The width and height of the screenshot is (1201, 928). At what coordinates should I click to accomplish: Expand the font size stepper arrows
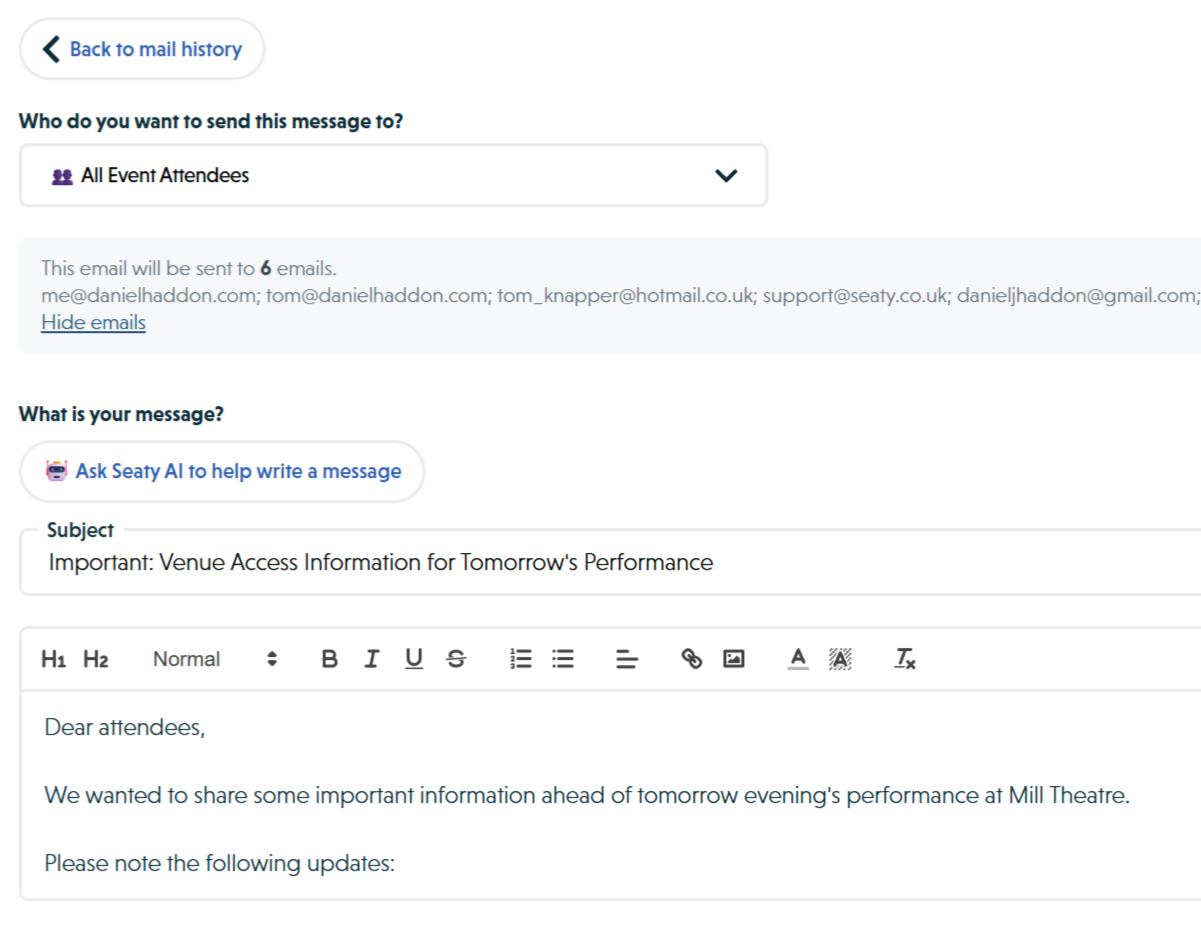click(x=270, y=658)
